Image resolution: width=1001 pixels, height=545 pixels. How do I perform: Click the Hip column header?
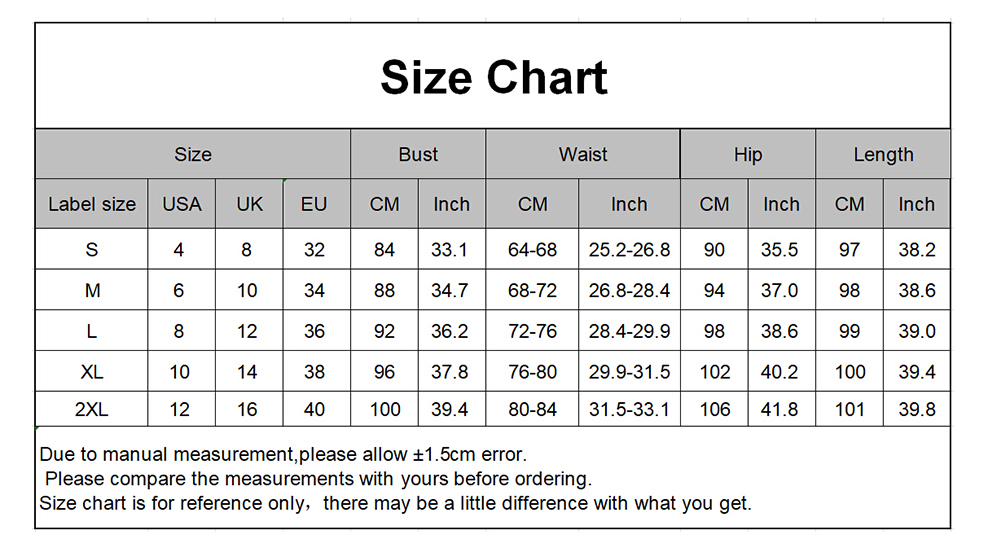pos(747,154)
